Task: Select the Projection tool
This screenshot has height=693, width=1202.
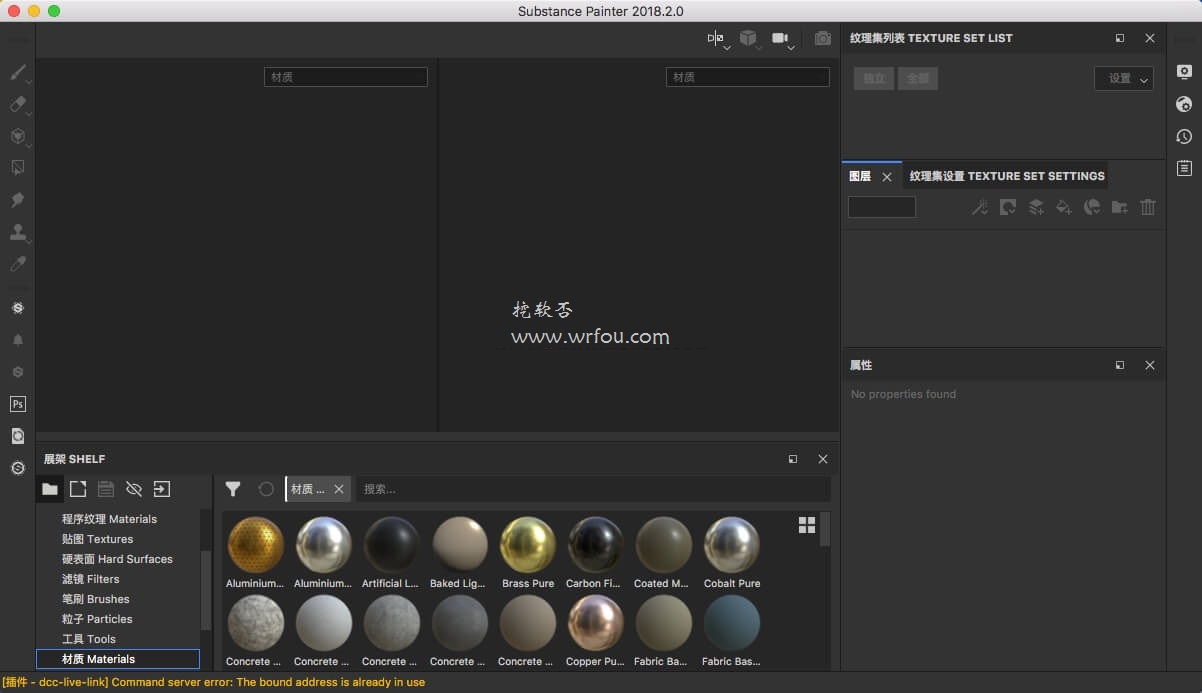Action: point(18,136)
